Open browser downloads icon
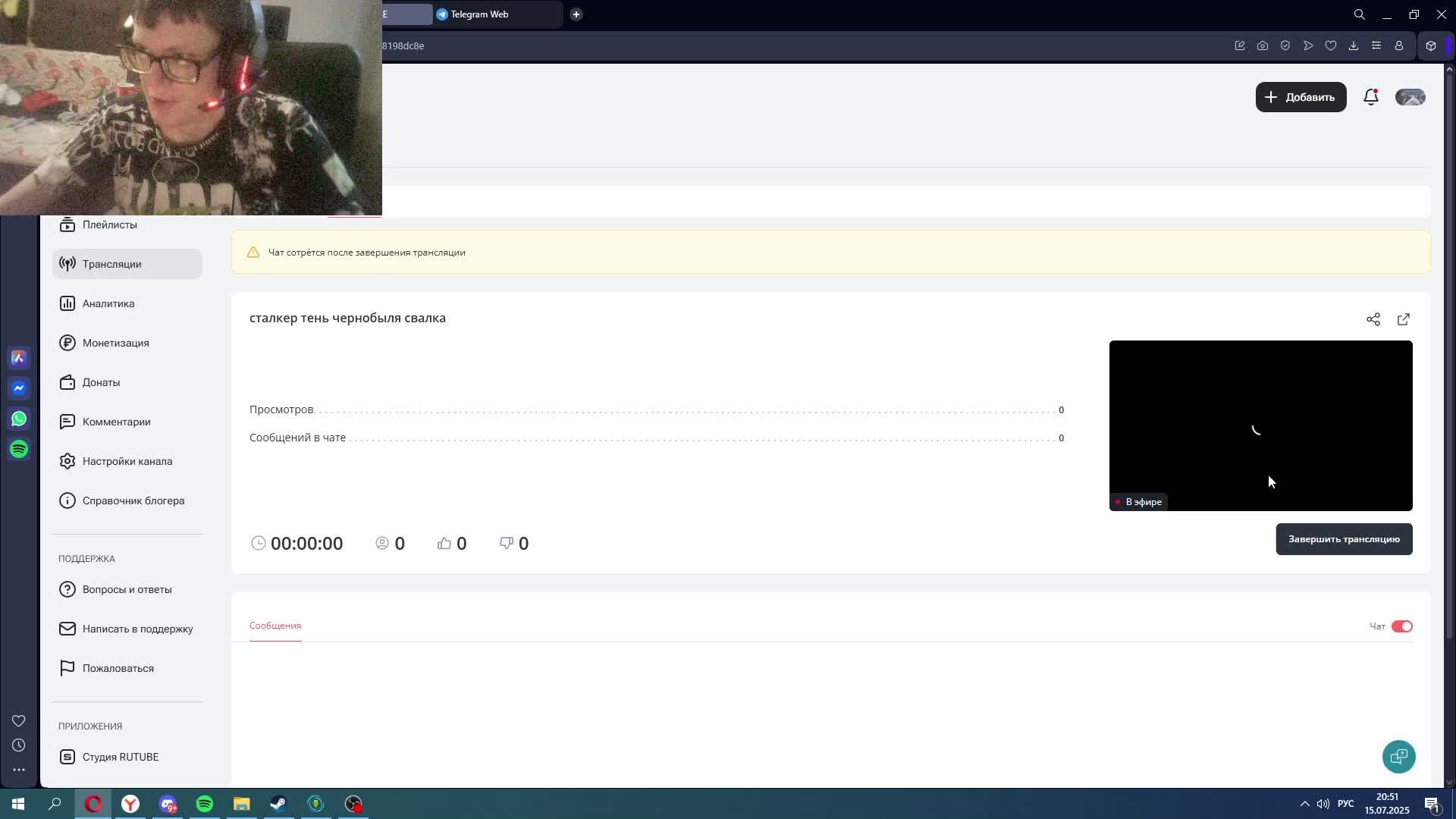The height and width of the screenshot is (819, 1456). point(1353,45)
